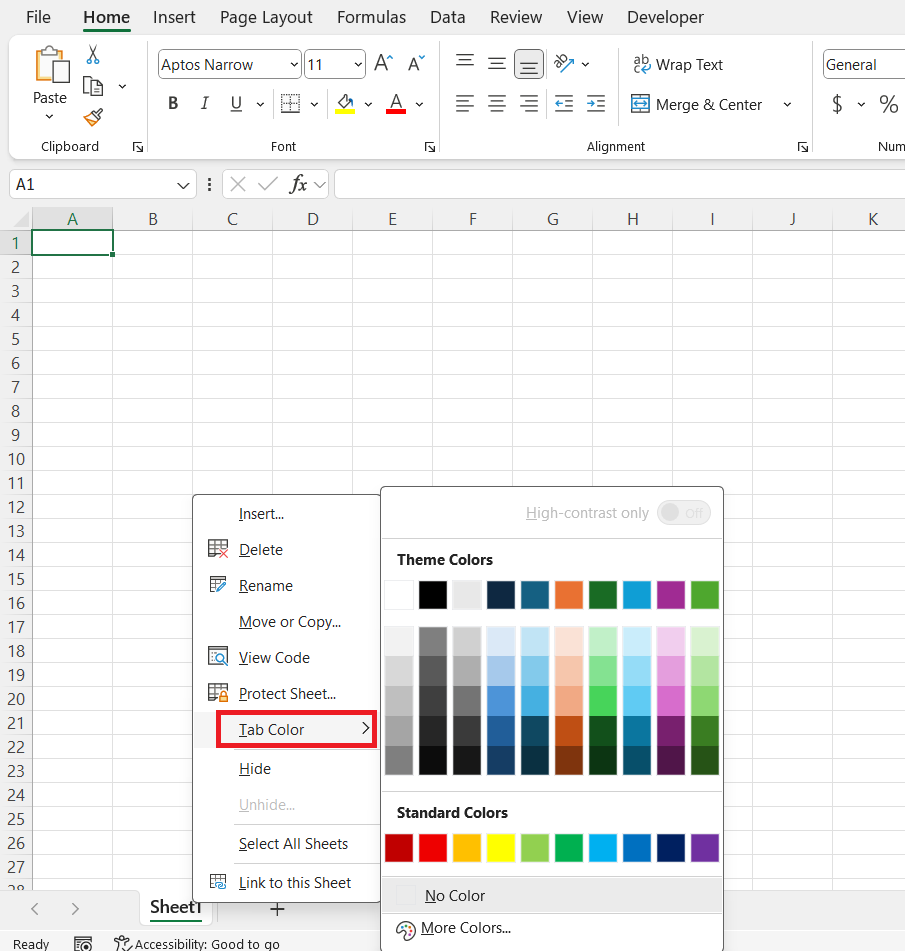Screen dimensions: 905x951
Task: Open the Formulas tab
Action: (371, 17)
